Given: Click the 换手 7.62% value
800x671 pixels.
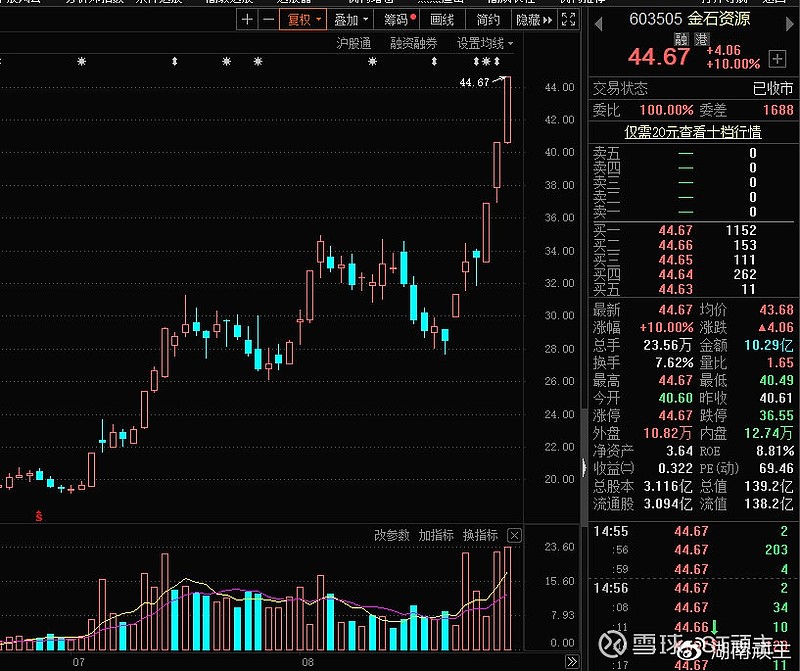Looking at the screenshot, I should pos(674,363).
